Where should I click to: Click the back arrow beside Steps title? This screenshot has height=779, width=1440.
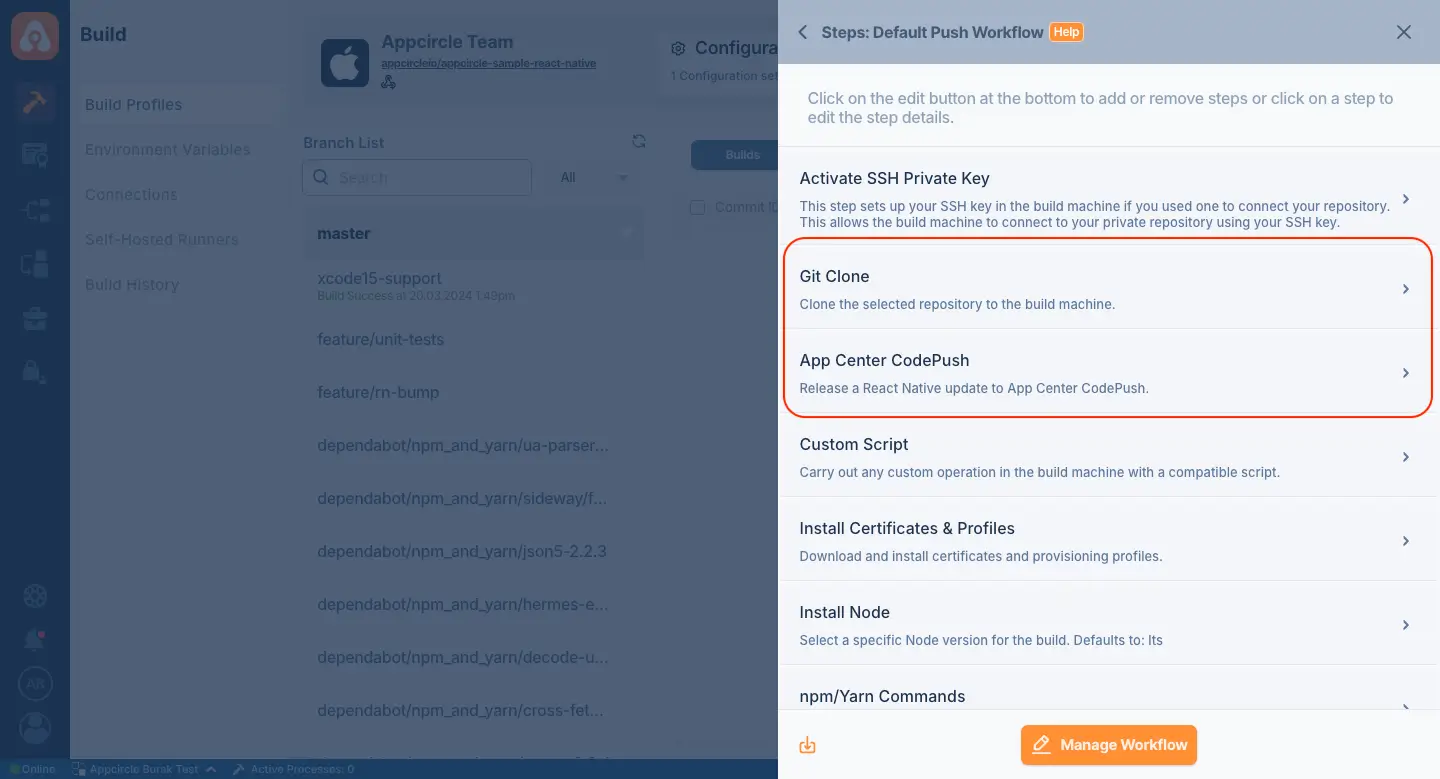coord(802,32)
